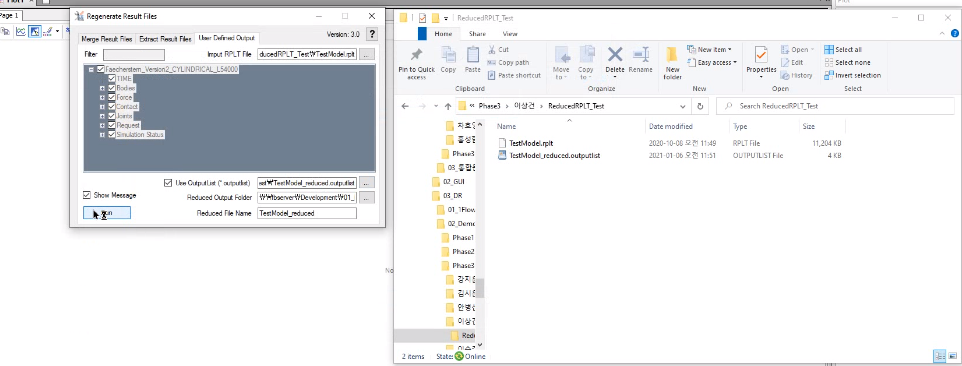Select the TestModel.rplt file
The height and width of the screenshot is (366, 962).
click(x=531, y=143)
